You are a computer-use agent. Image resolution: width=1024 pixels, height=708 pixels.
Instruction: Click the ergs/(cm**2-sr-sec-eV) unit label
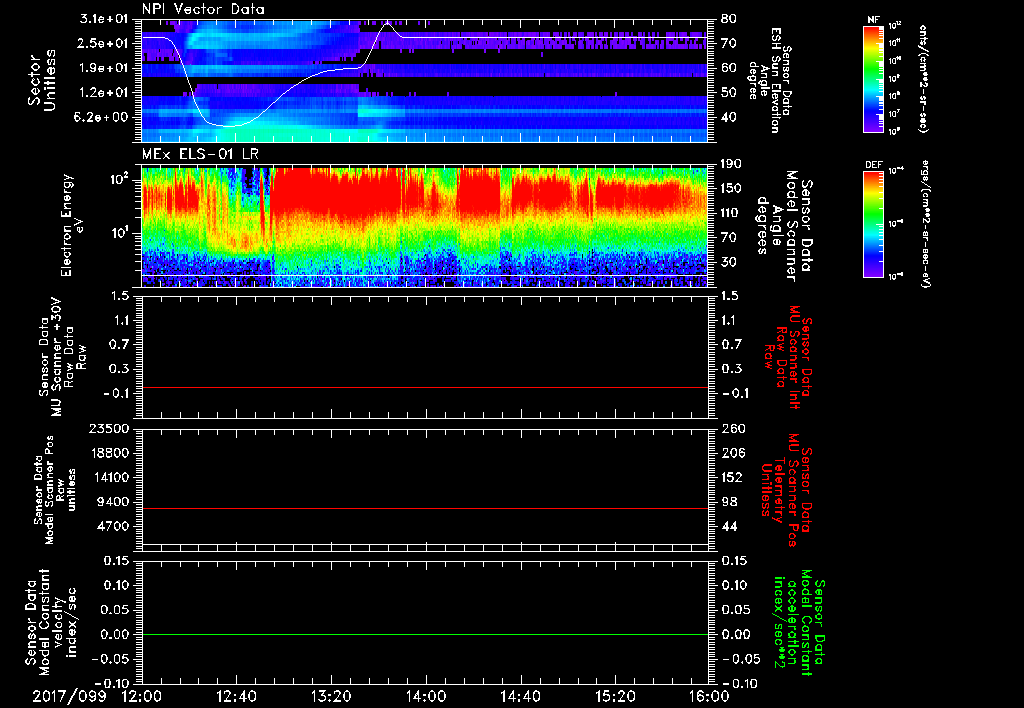[925, 224]
